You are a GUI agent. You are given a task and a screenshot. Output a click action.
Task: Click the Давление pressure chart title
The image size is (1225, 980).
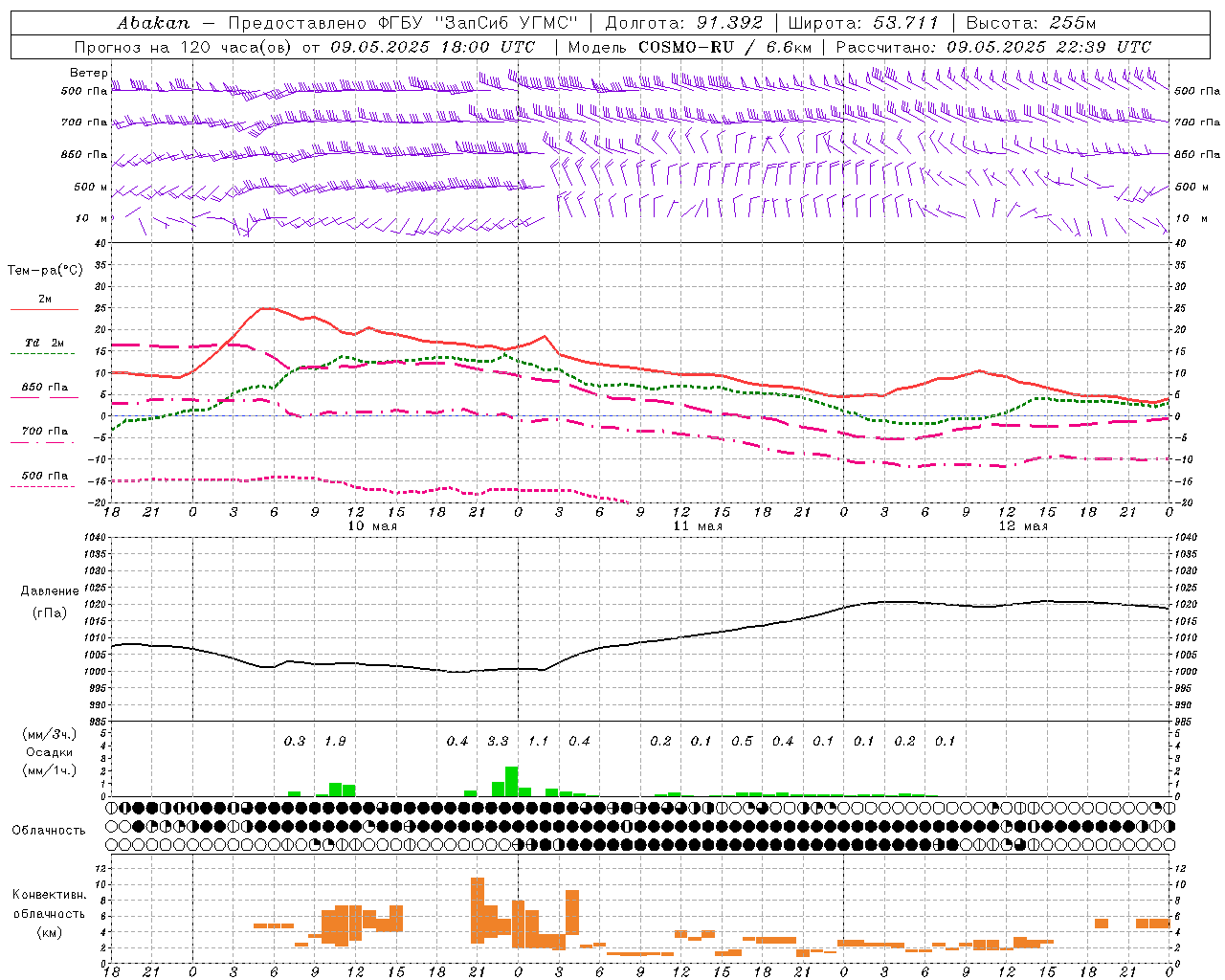50,591
